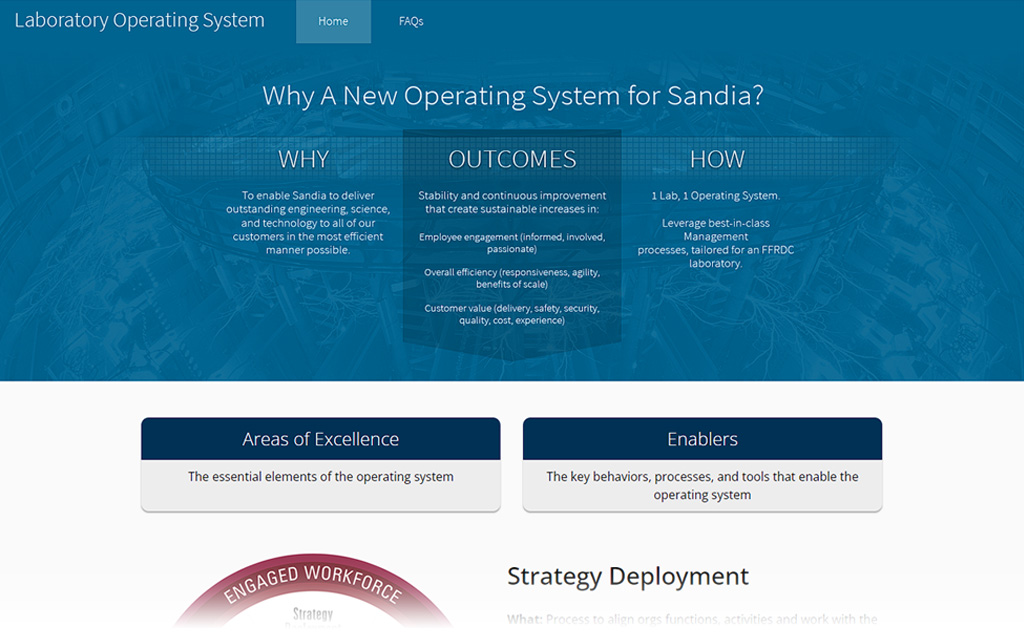This screenshot has width=1024, height=640.
Task: Select the HOW column heading
Action: (x=717, y=159)
